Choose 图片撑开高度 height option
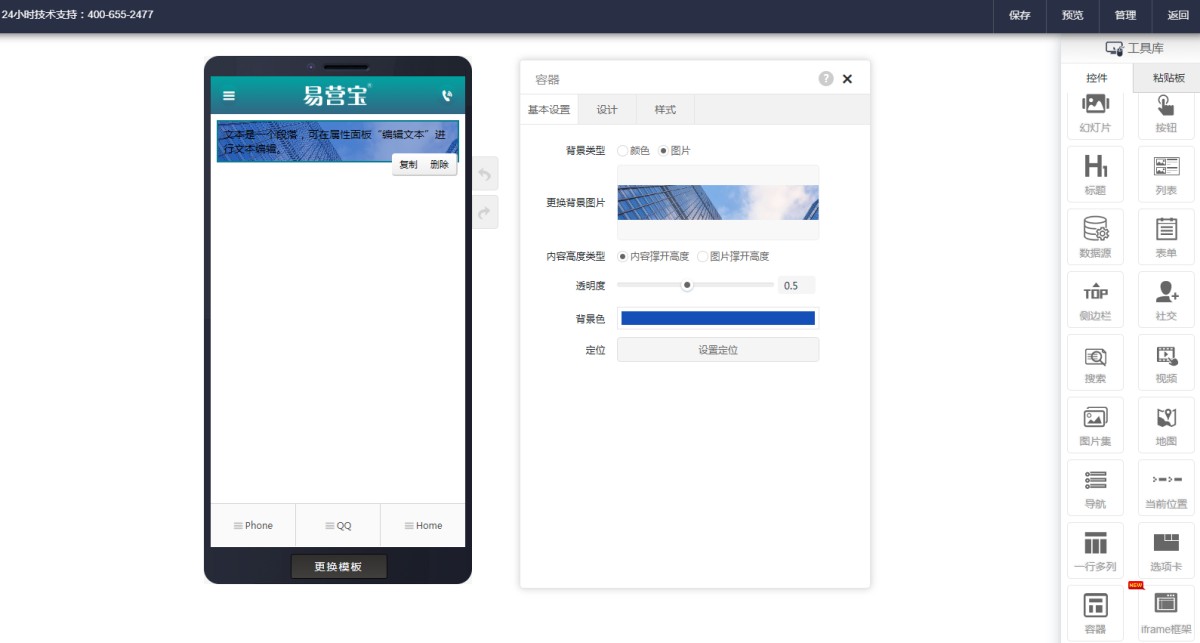The height and width of the screenshot is (643, 1200). 703,256
